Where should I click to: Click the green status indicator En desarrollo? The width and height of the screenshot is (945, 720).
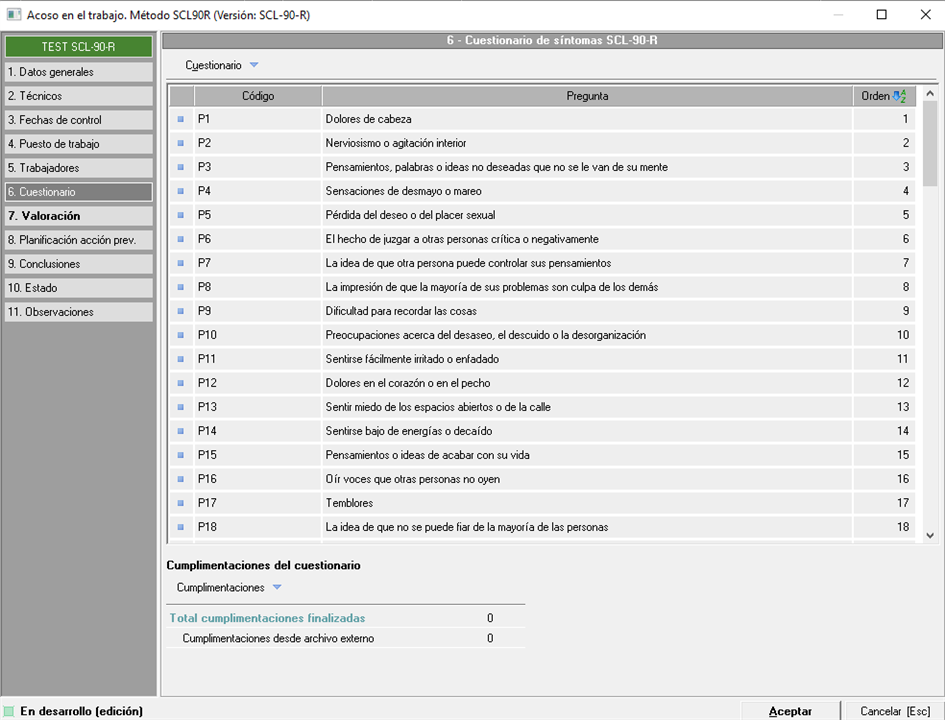coord(9,711)
